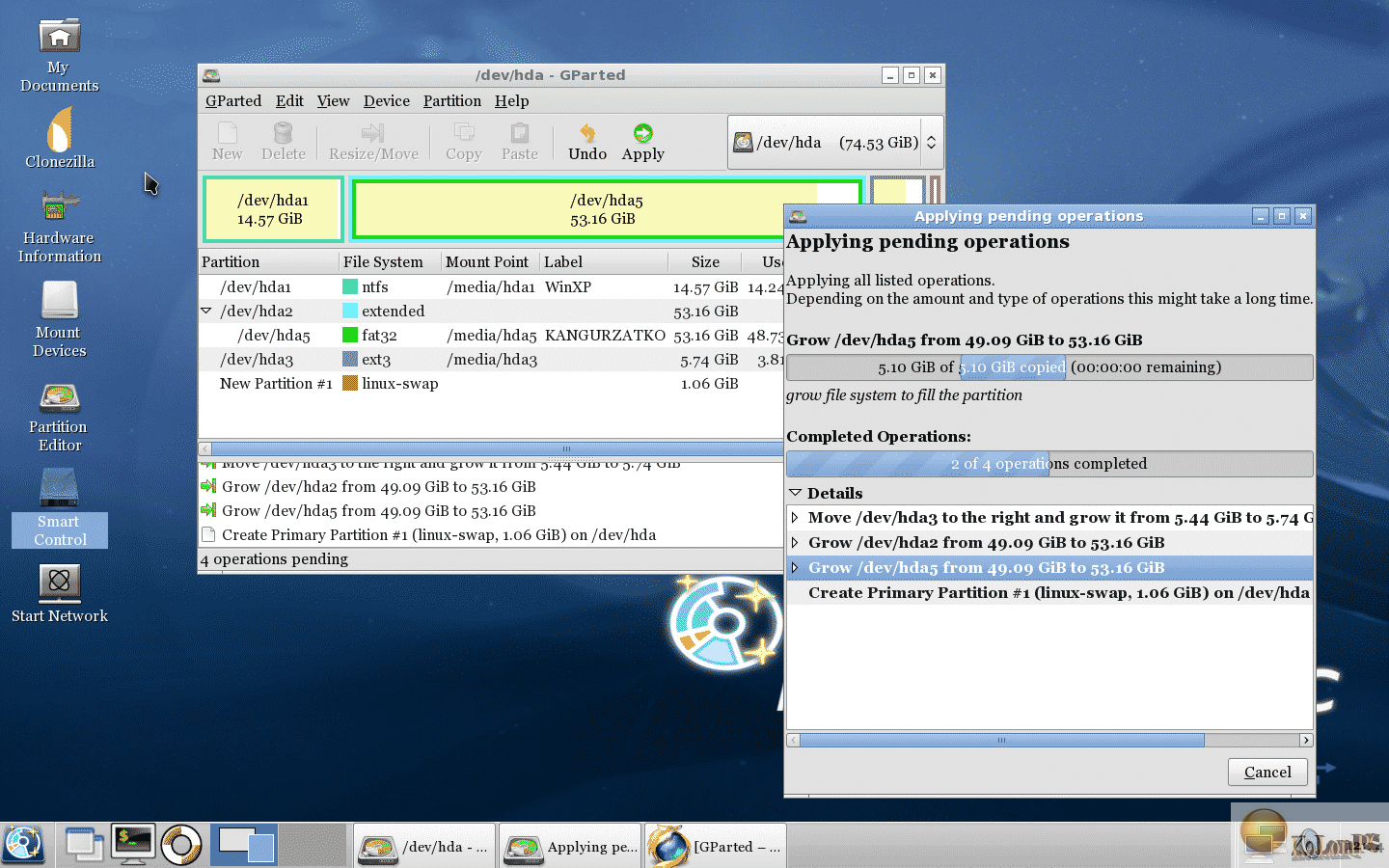Select Create Primary Partition #1 detail row

click(x=1049, y=593)
